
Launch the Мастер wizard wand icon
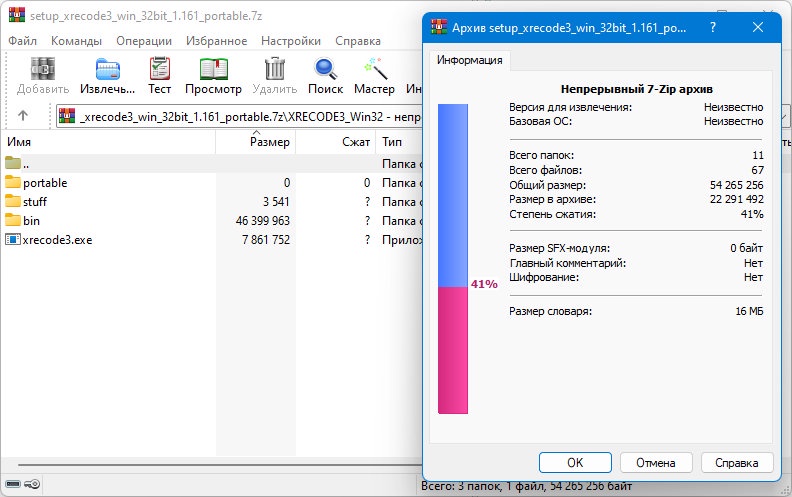[x=375, y=69]
